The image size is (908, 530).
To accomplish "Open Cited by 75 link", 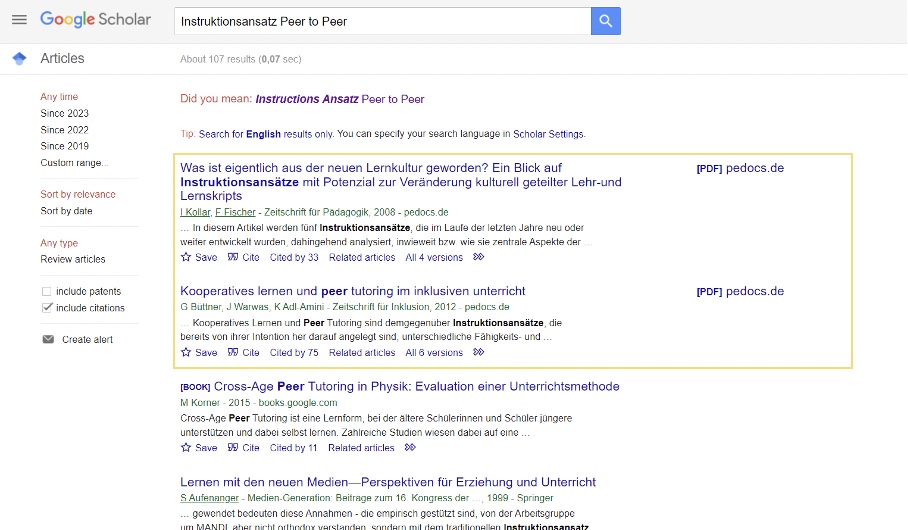I will click(294, 352).
